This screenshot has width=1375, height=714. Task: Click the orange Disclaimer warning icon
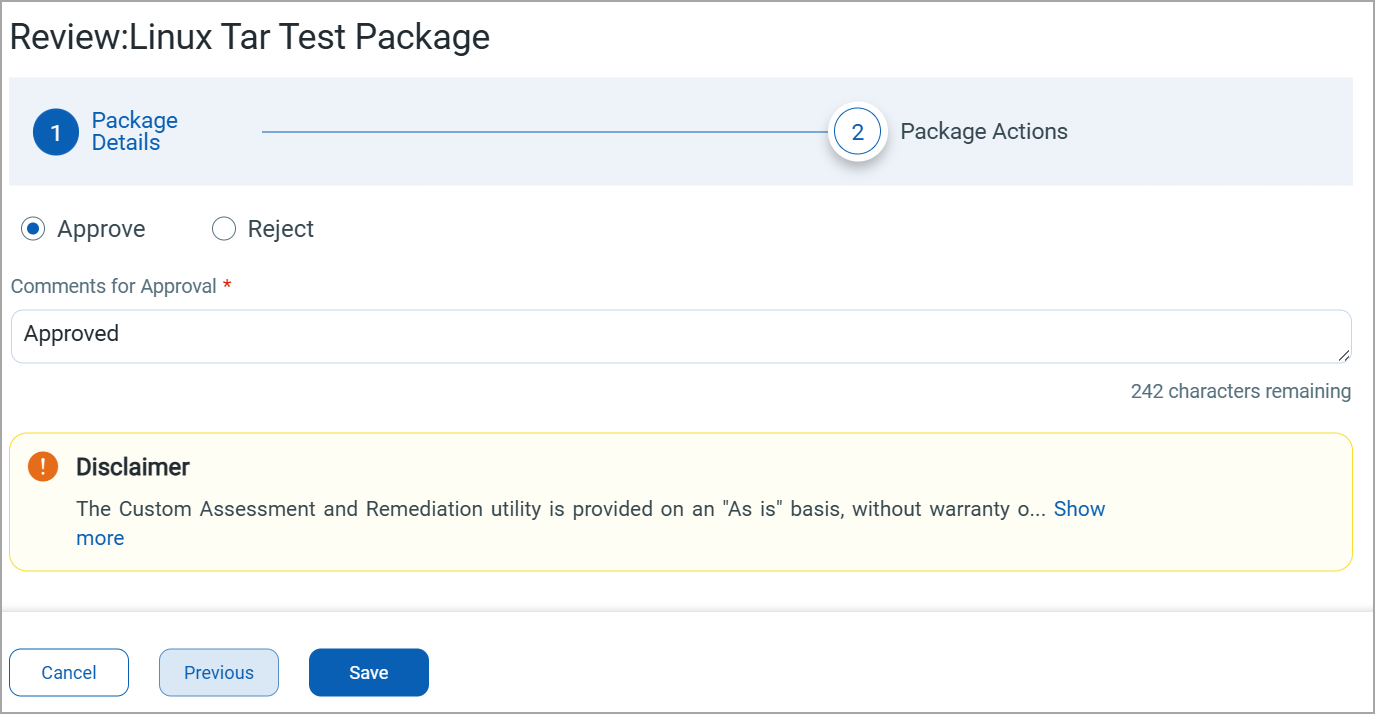click(43, 467)
